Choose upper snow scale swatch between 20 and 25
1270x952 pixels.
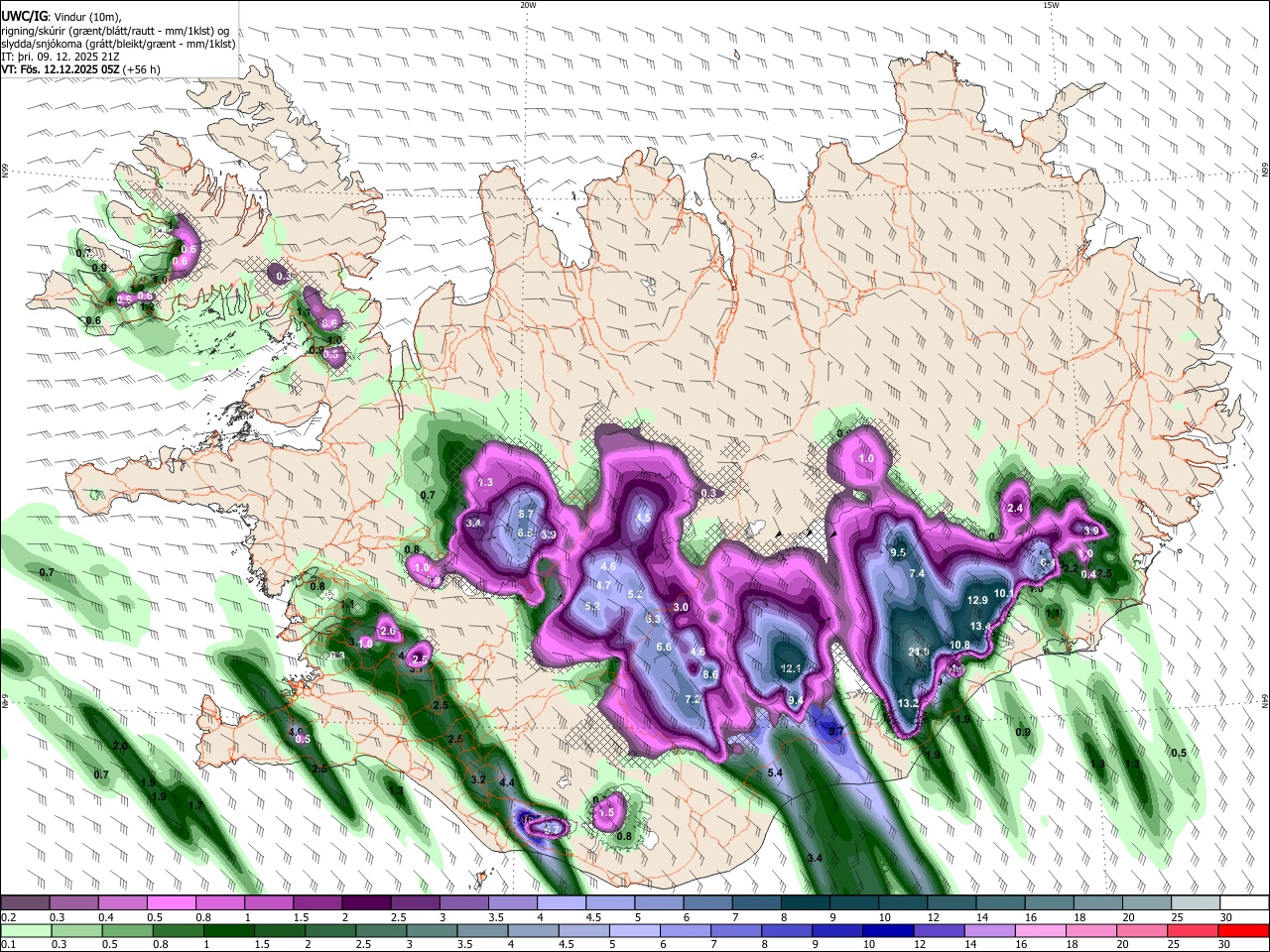[1148, 903]
